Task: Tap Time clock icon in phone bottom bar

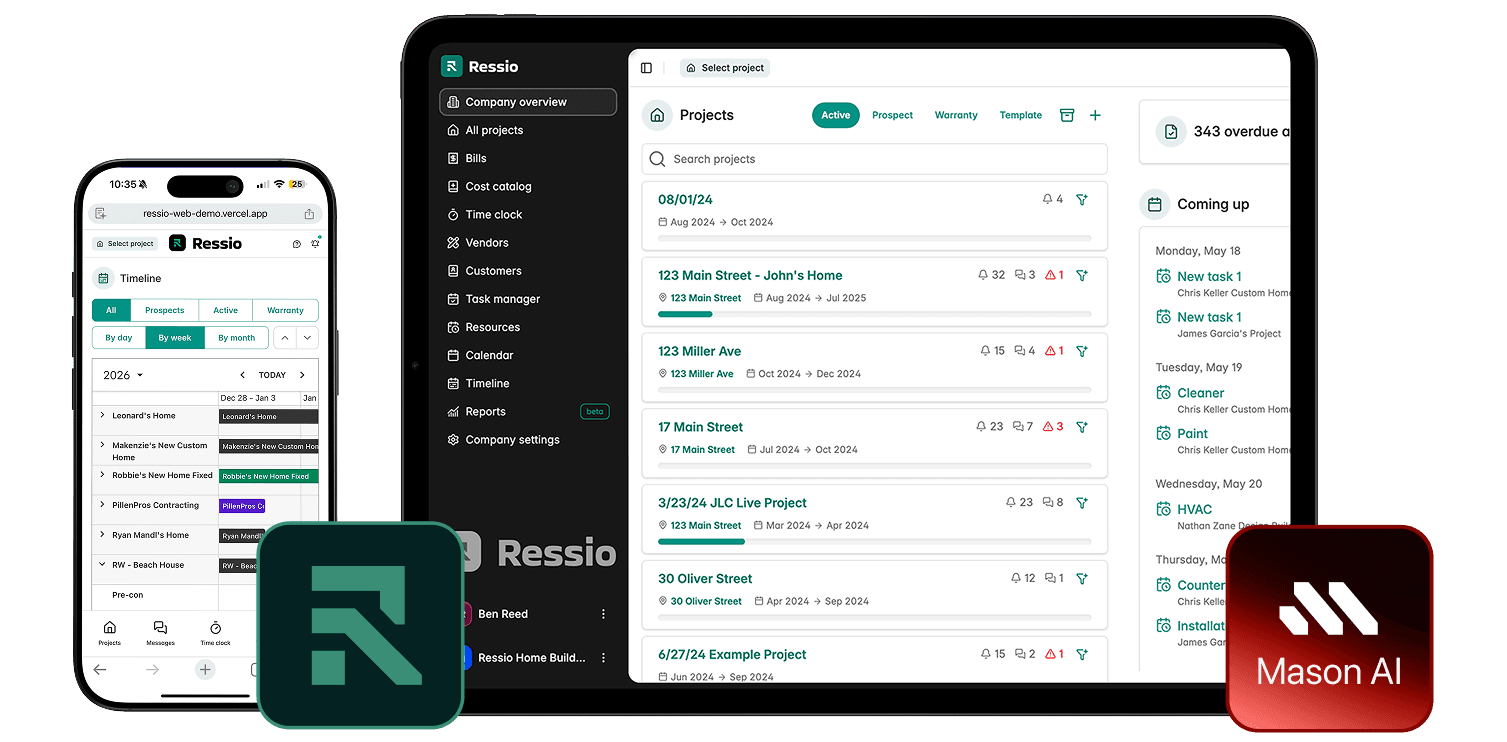Action: tap(215, 628)
